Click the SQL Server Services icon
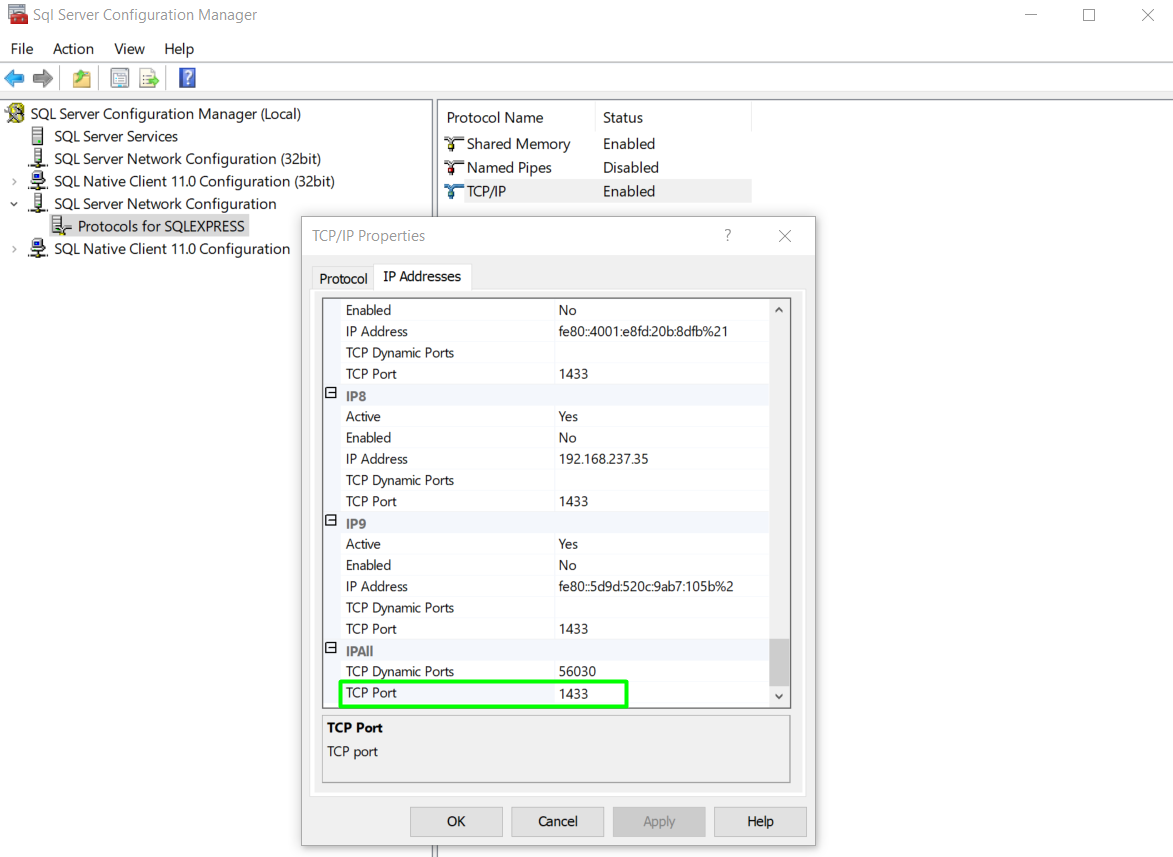This screenshot has width=1173, height=857. (x=37, y=136)
